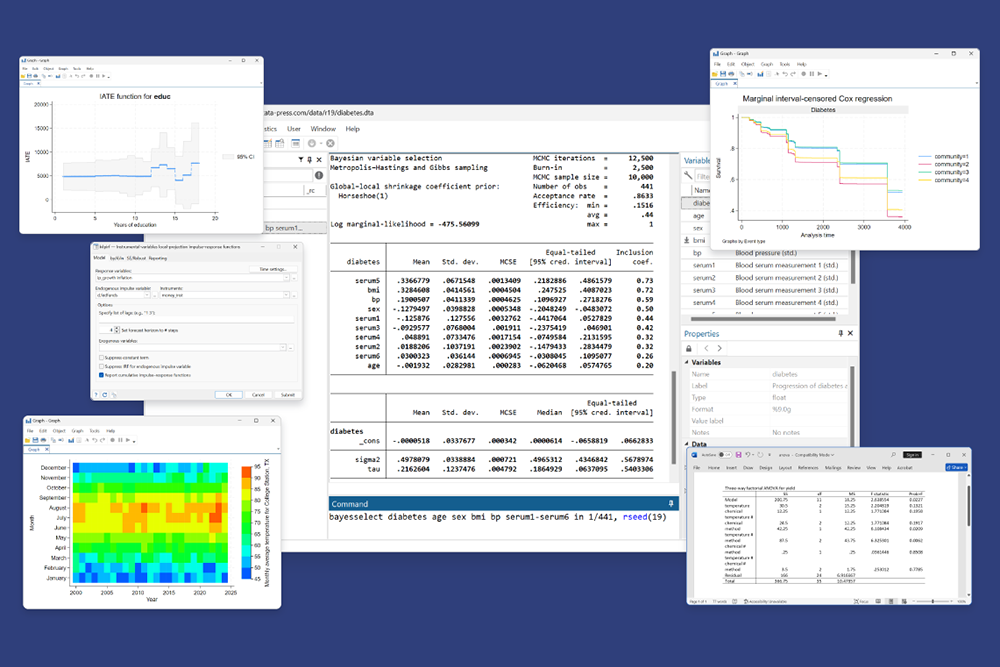Switch to SE/Robust tab in ivlpirf dialog

point(136,258)
